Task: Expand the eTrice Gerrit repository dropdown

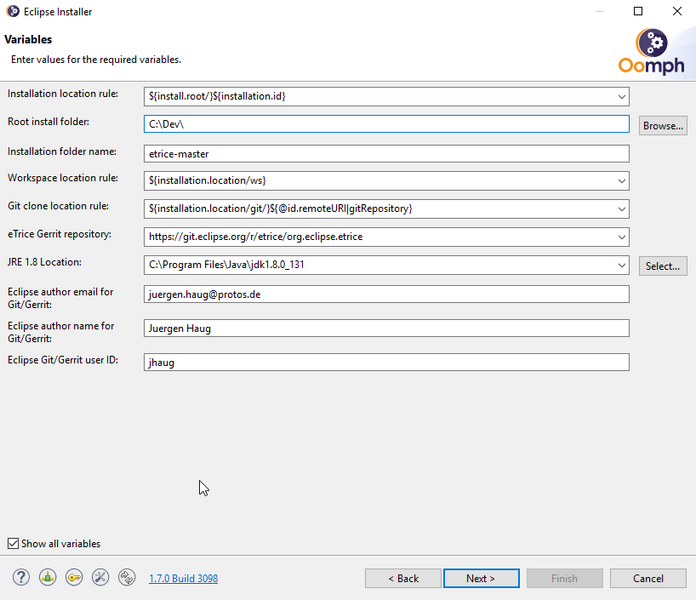Action: (621, 237)
